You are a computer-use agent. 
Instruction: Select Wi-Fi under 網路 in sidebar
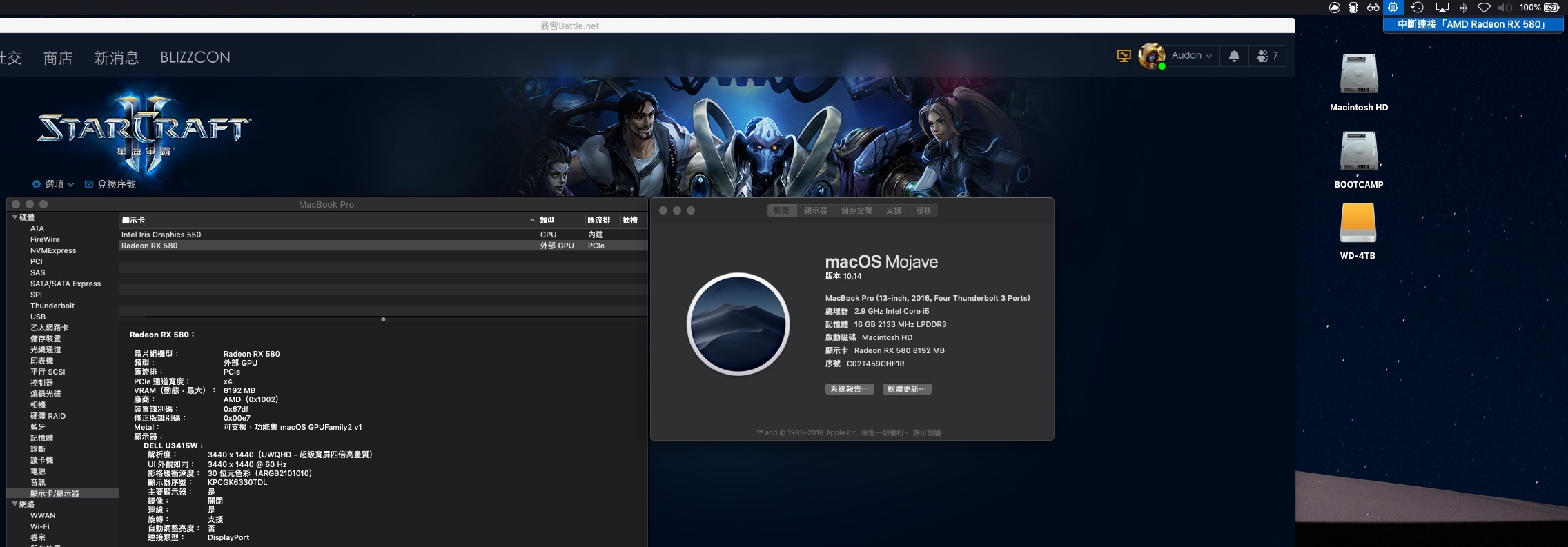pyautogui.click(x=40, y=526)
